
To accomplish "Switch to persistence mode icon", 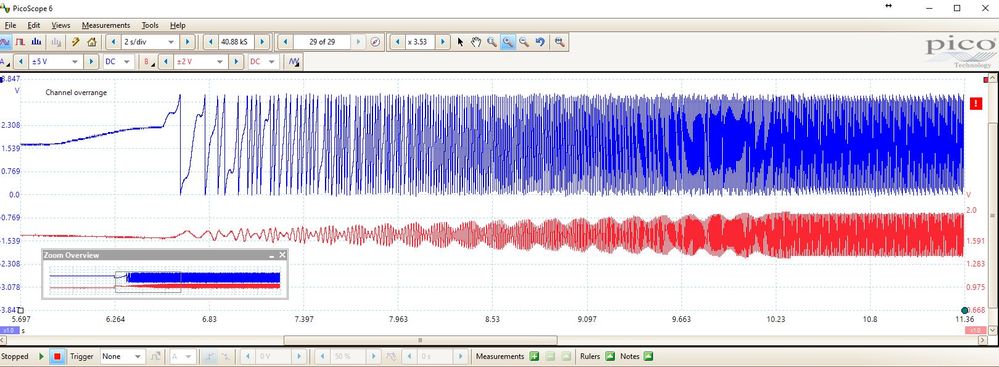I will [x=20, y=42].
